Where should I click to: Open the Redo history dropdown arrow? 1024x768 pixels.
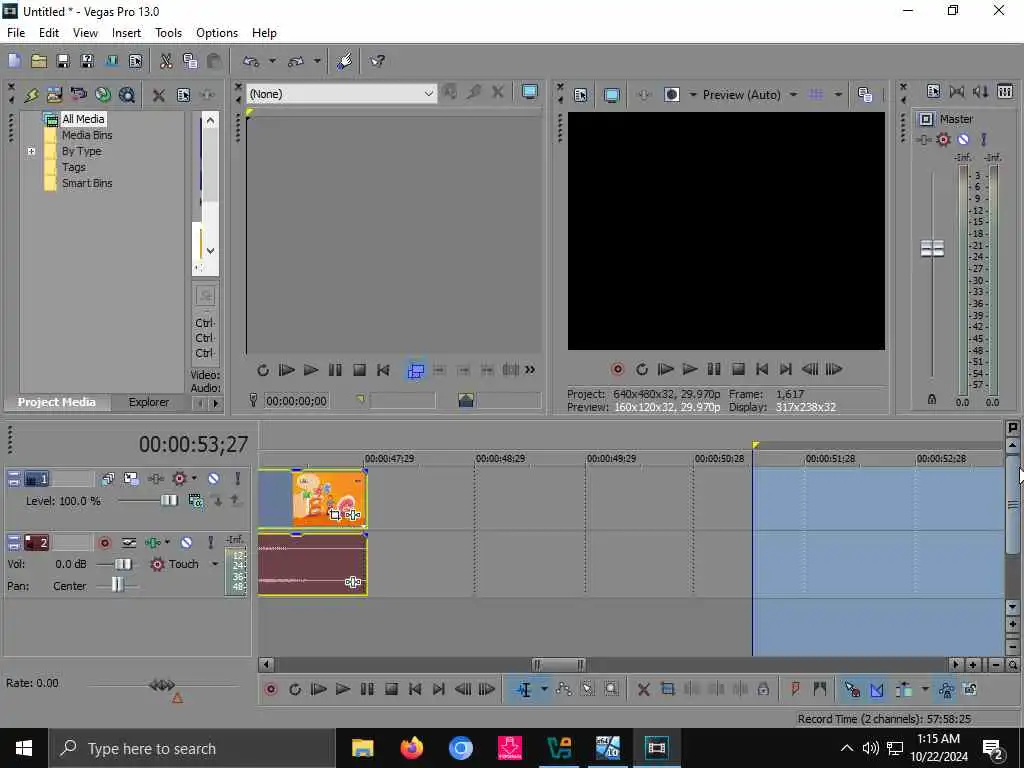click(317, 61)
